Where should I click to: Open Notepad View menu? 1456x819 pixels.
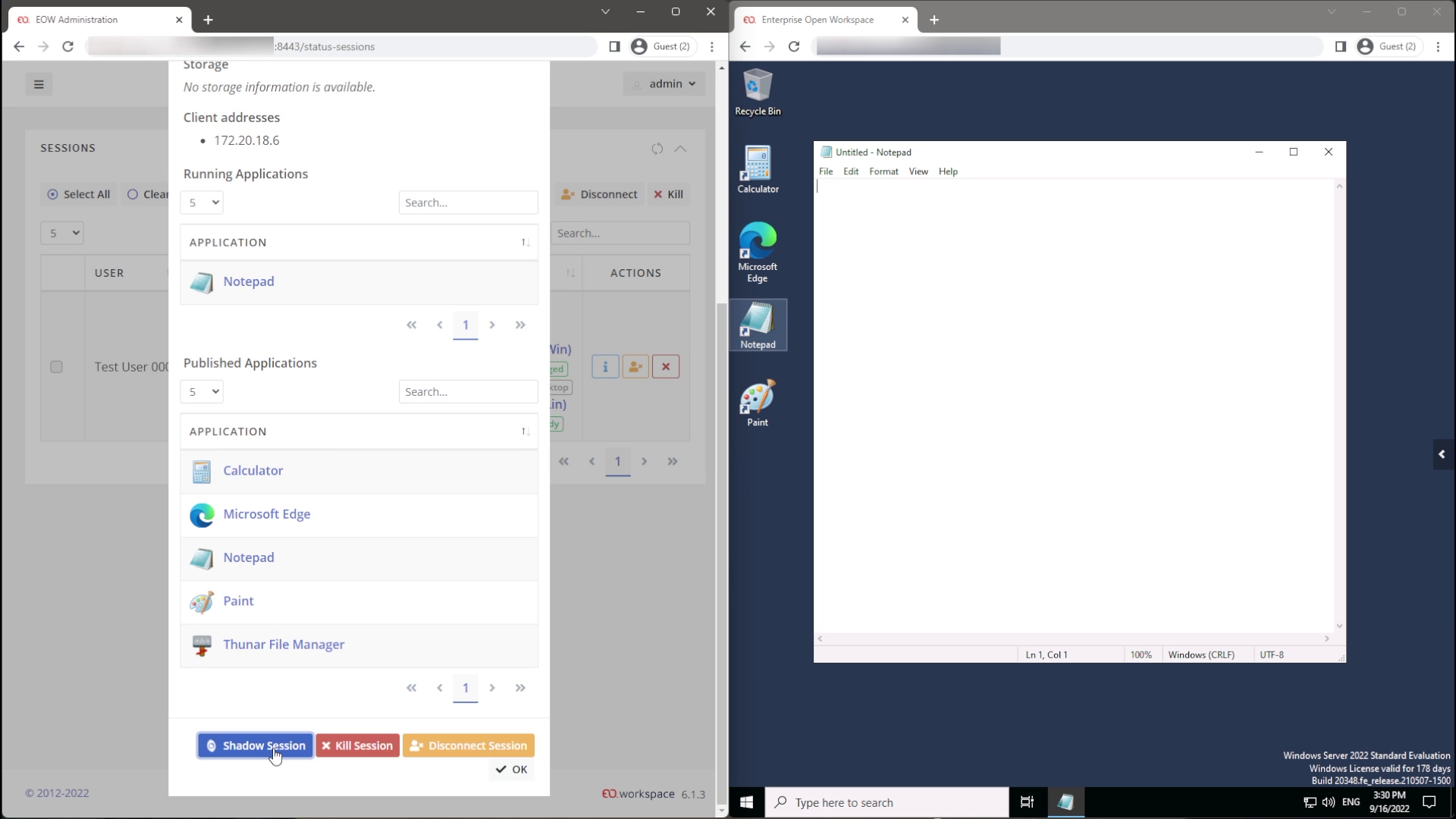(x=918, y=171)
